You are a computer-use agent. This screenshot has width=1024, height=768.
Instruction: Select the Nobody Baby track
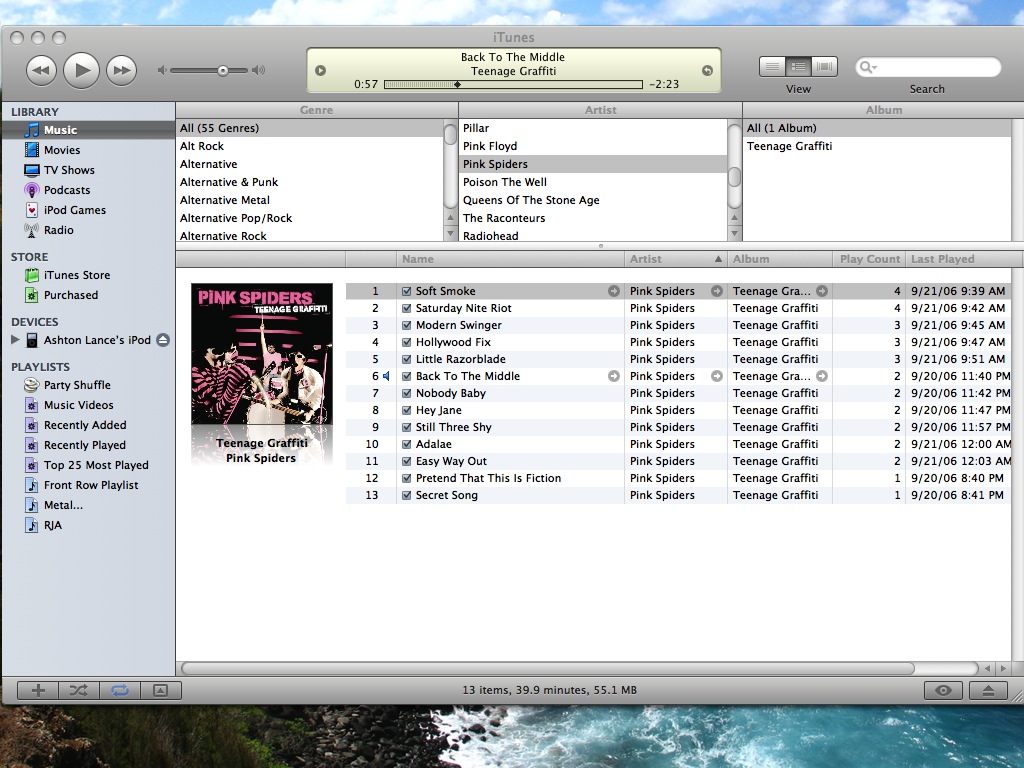678,393
